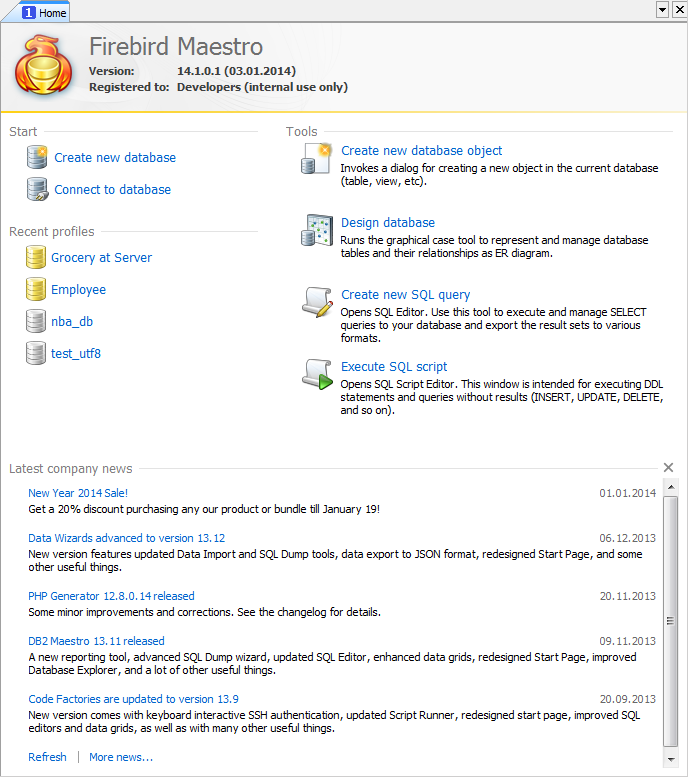Close the Home tab with the top-right X

point(680,9)
